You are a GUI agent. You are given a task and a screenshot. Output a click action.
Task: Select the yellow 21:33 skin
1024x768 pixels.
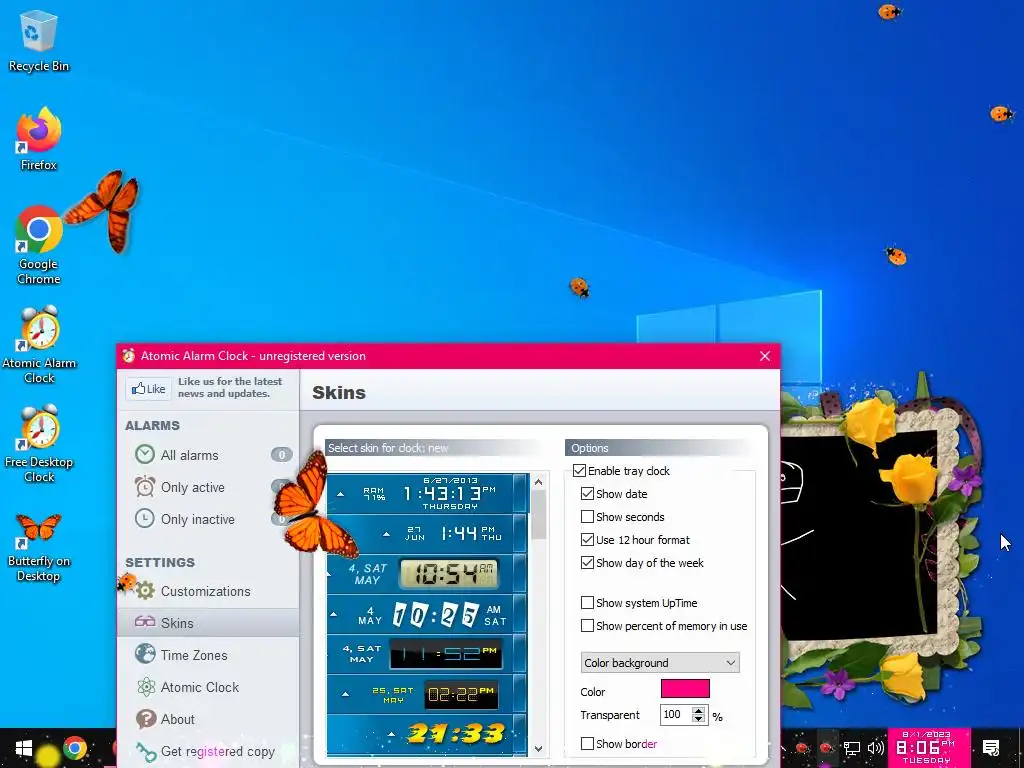[x=427, y=735]
